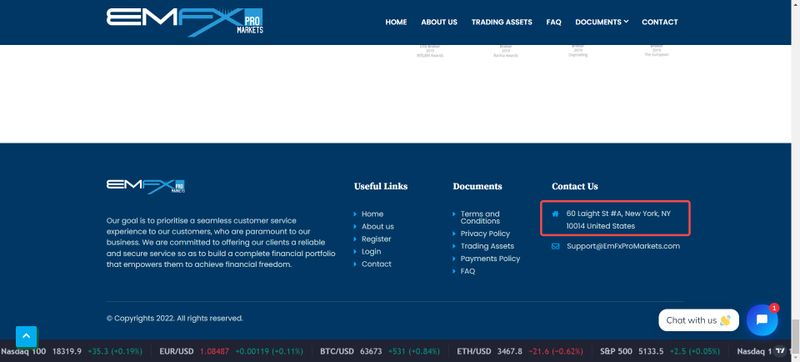The image size is (800, 362).
Task: Click the Documents footer heading
Action: coord(477,187)
